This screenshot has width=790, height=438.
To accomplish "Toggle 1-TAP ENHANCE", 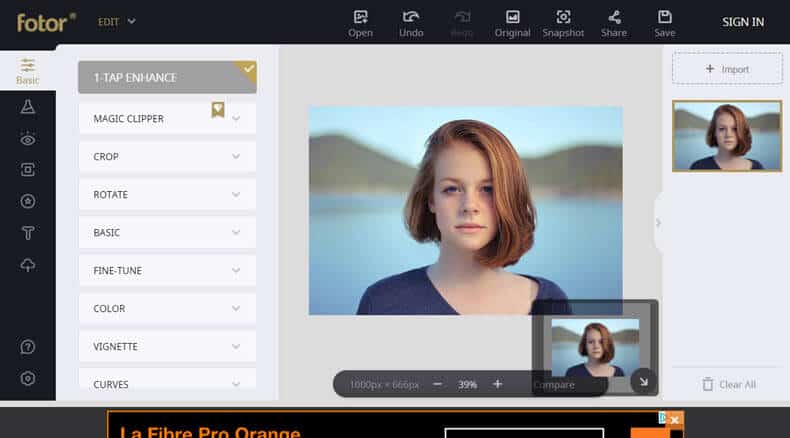I will point(167,77).
